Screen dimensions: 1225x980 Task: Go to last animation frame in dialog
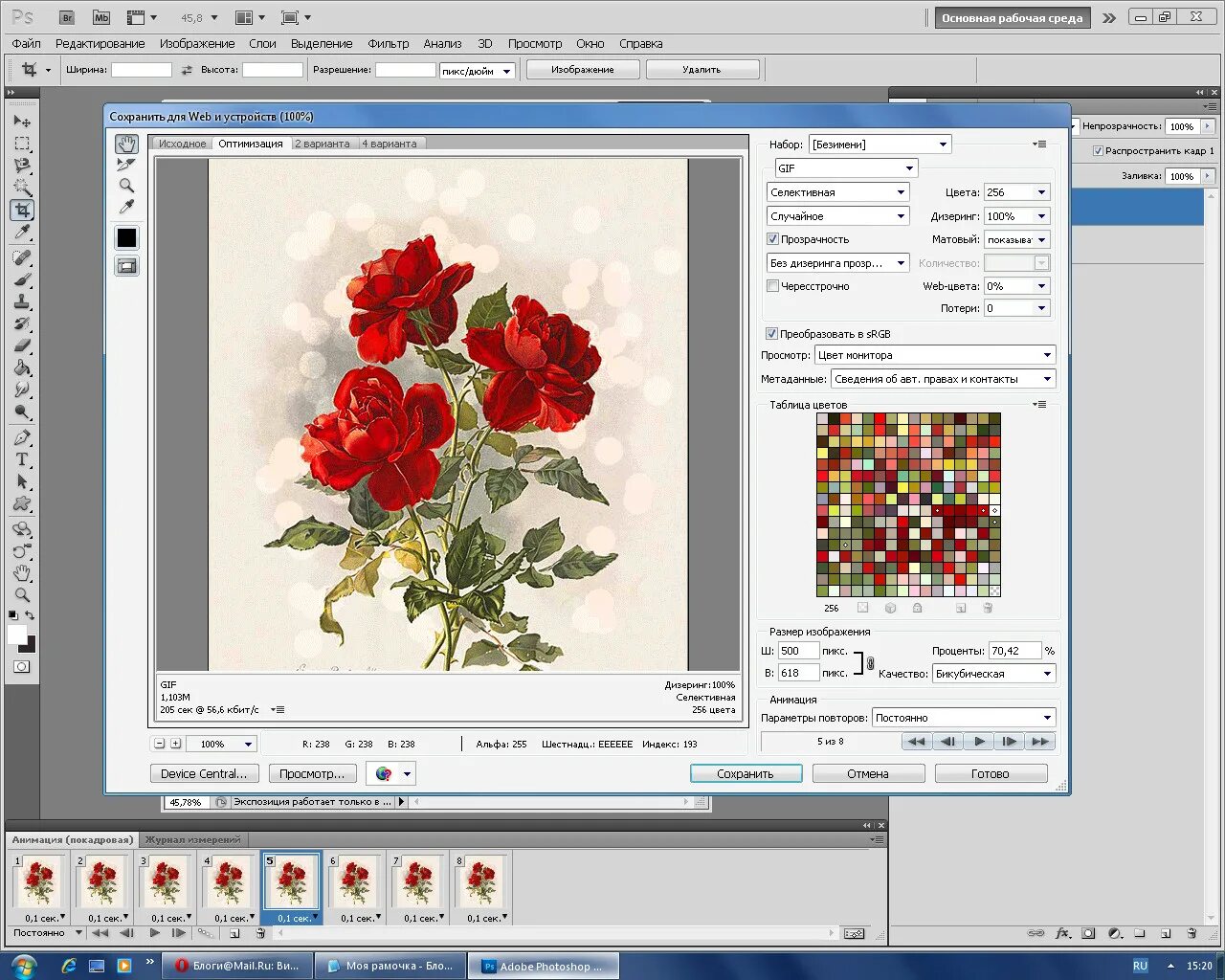point(1040,741)
